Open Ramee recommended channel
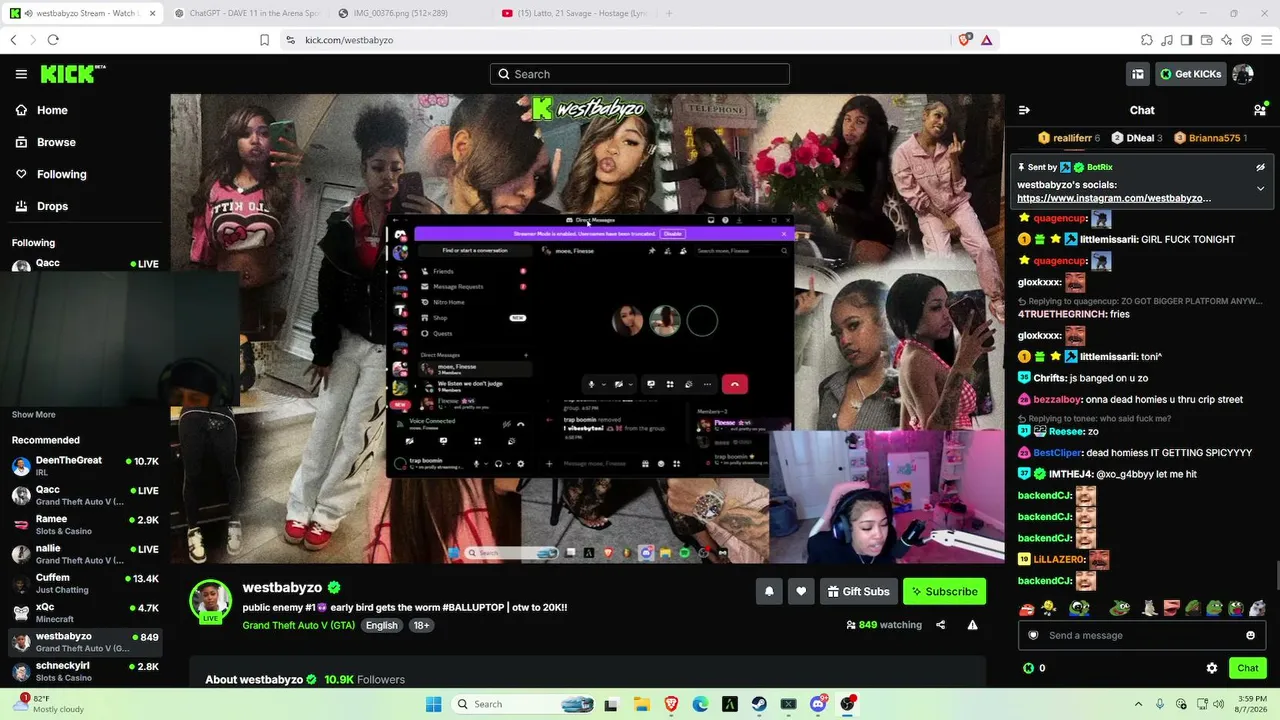The width and height of the screenshot is (1280, 720). coord(84,524)
